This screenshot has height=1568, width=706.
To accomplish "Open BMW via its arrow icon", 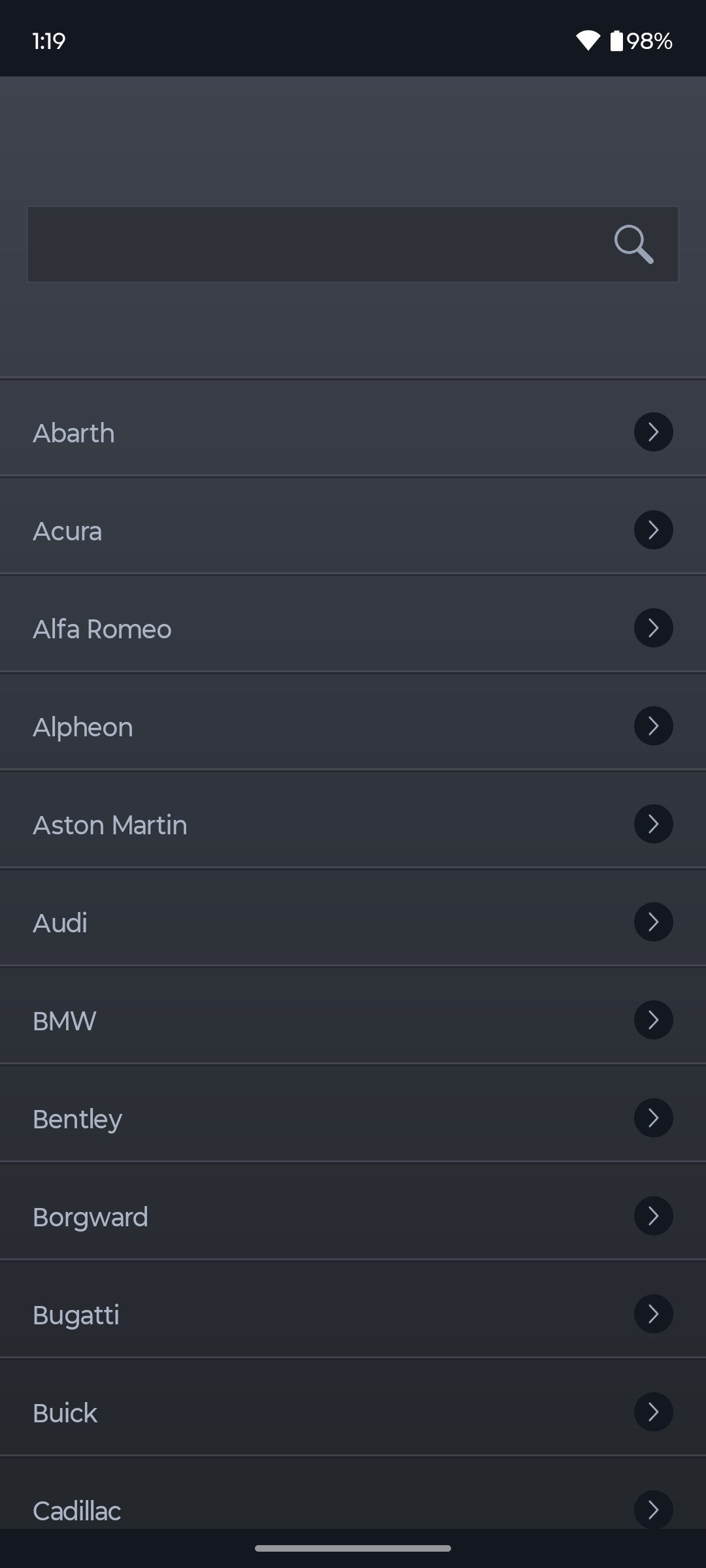I will (653, 1020).
